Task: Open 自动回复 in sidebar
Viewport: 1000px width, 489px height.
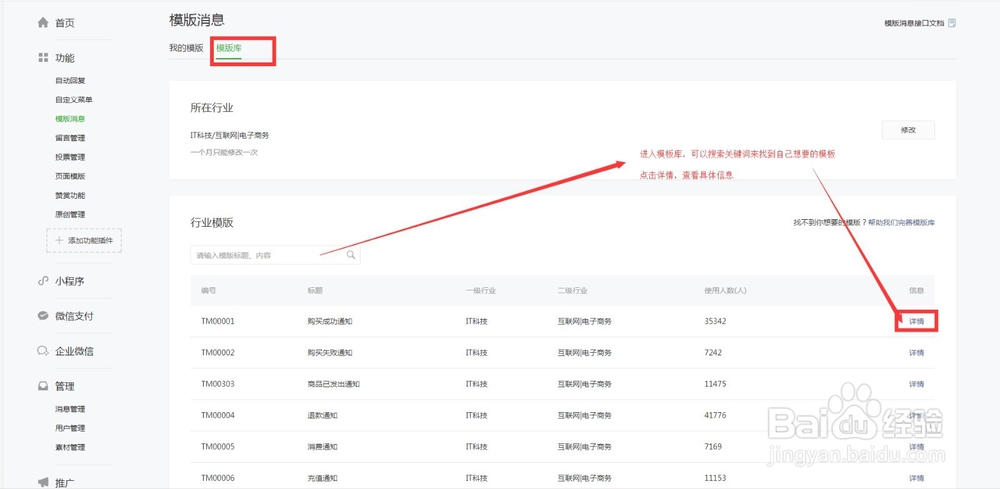Action: point(70,80)
